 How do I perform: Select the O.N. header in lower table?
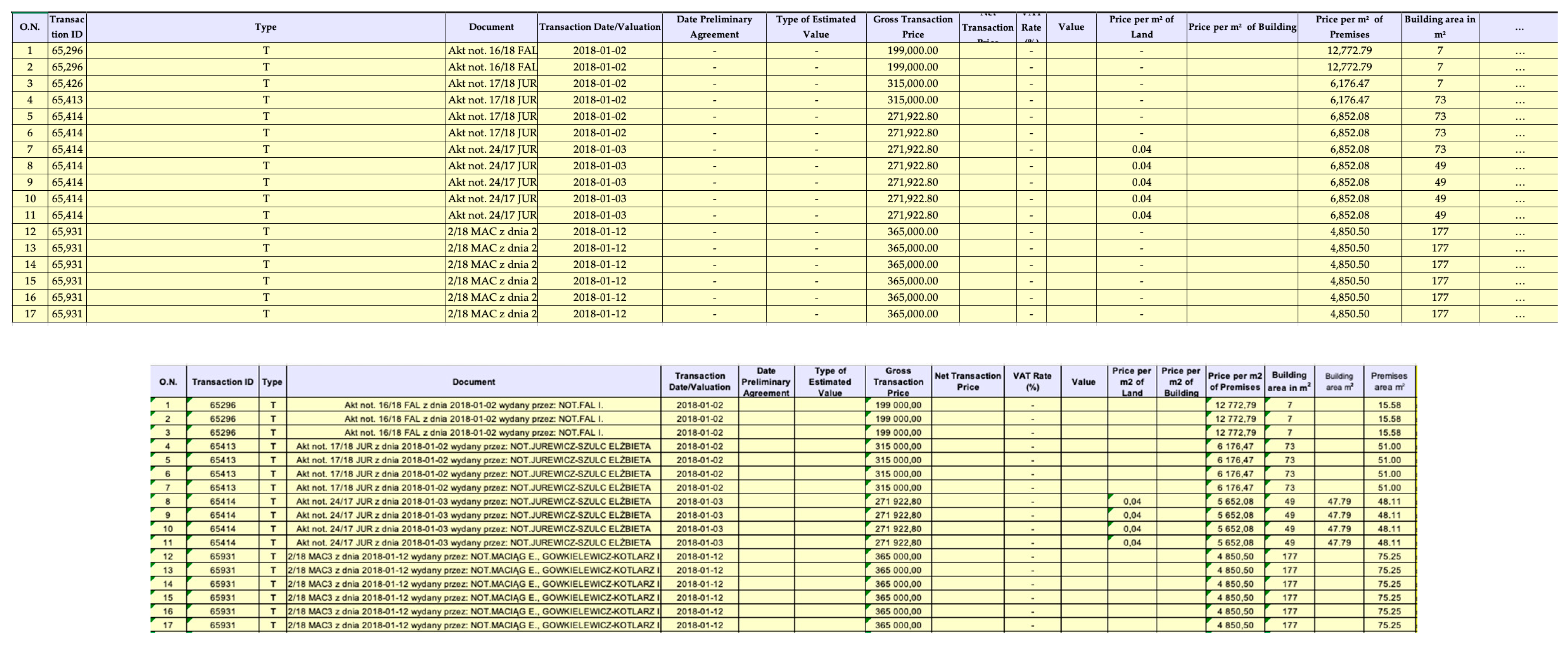point(168,381)
